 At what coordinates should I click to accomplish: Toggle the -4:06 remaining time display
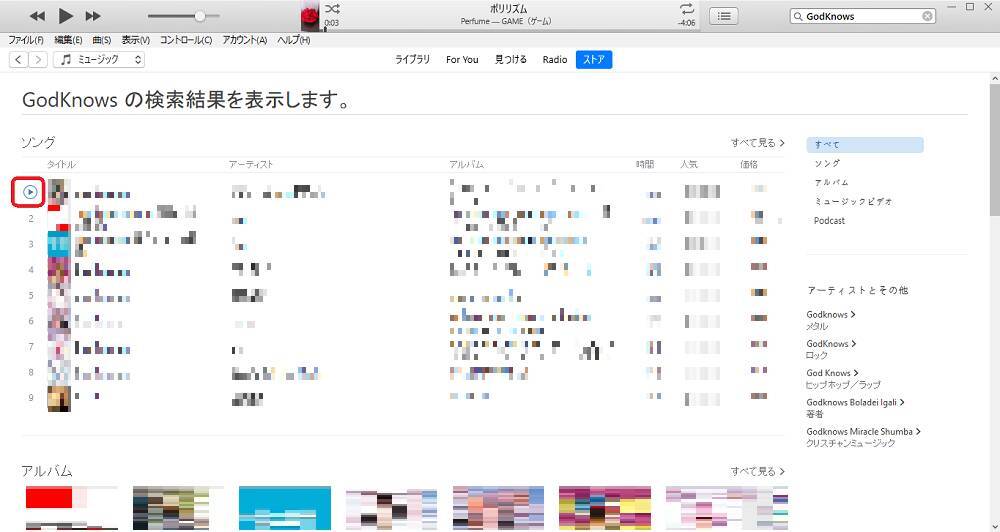tap(686, 23)
